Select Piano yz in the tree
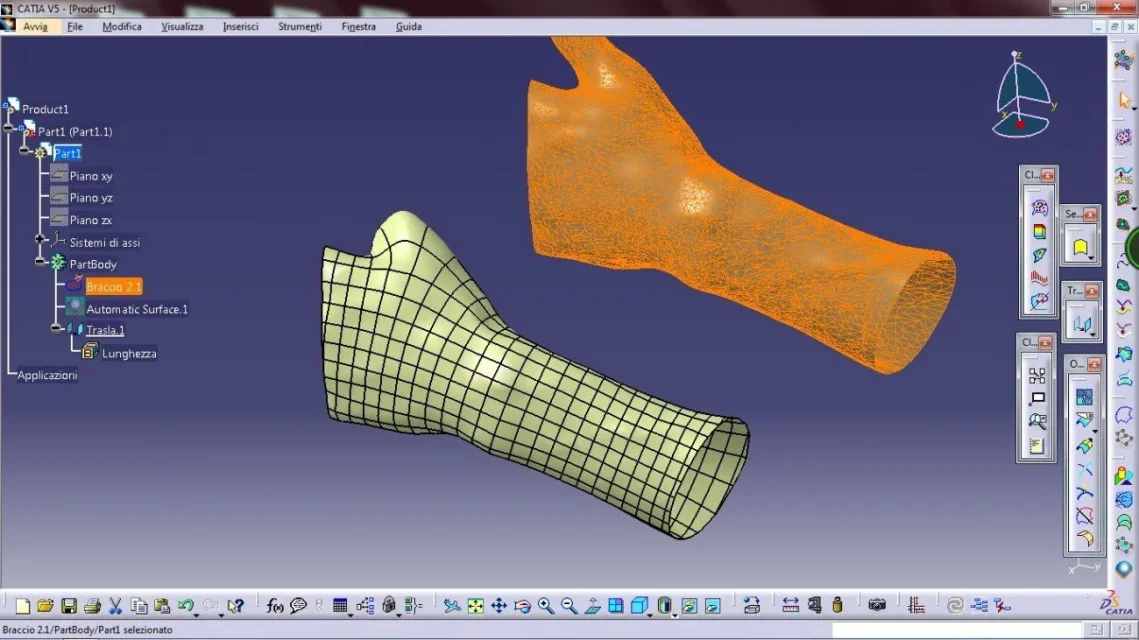 click(x=91, y=198)
